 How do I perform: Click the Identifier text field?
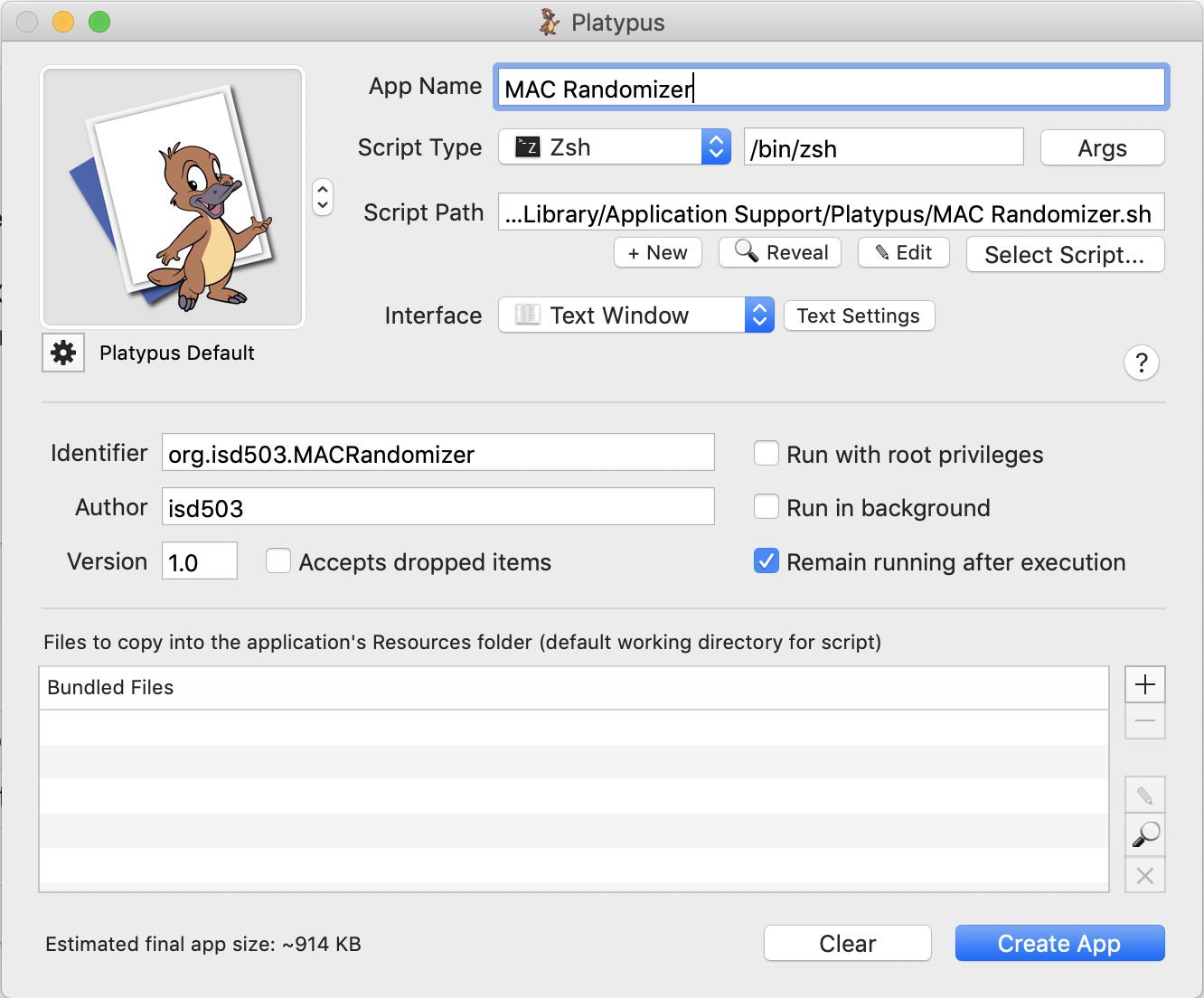click(438, 453)
